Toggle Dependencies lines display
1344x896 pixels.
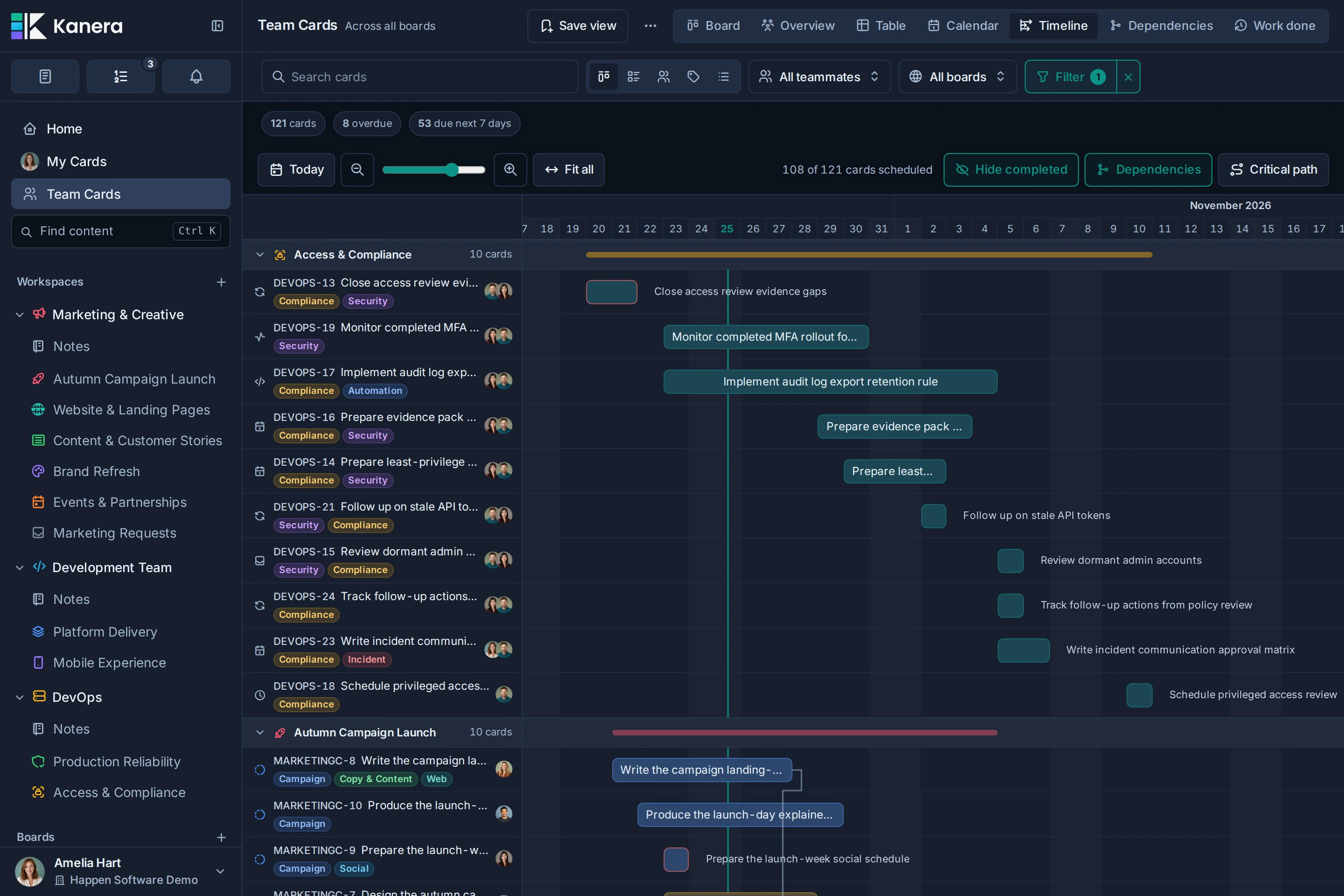1148,170
